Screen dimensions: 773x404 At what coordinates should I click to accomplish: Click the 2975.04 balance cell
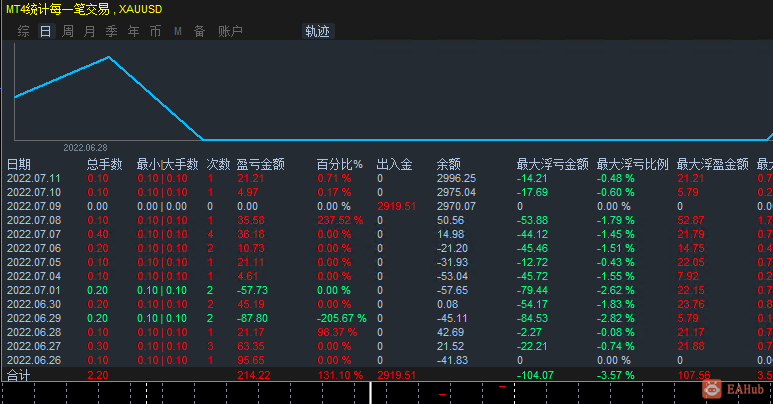457,192
